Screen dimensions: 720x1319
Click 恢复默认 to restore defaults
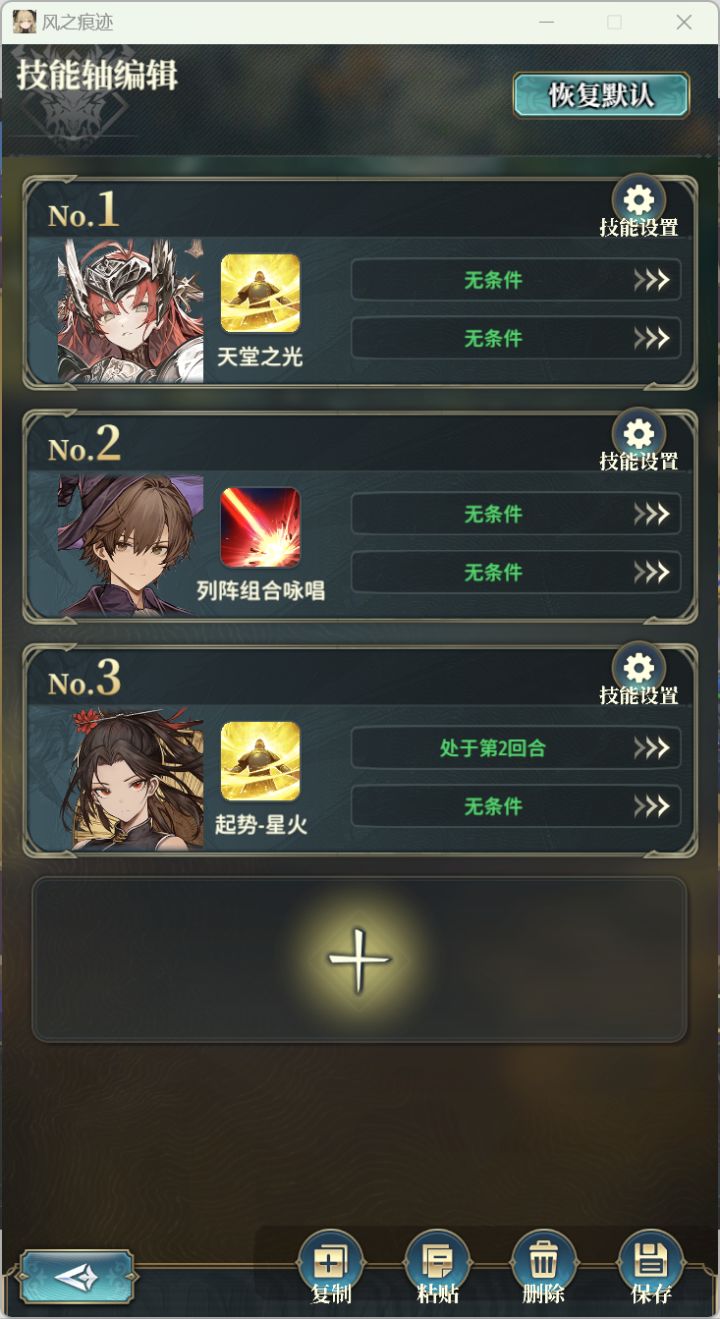pos(601,95)
